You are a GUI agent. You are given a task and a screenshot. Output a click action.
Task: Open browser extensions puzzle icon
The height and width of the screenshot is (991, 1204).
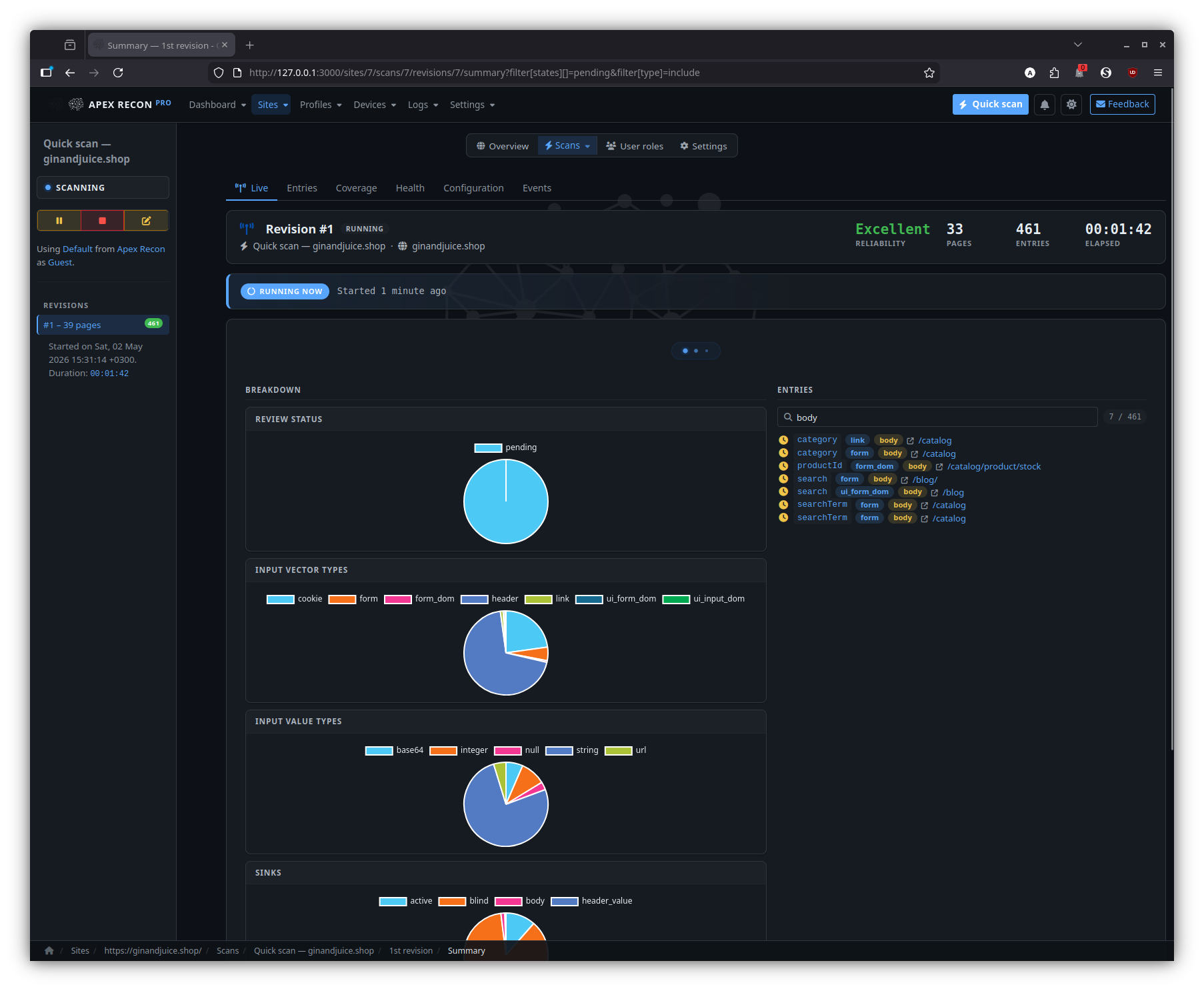1054,73
